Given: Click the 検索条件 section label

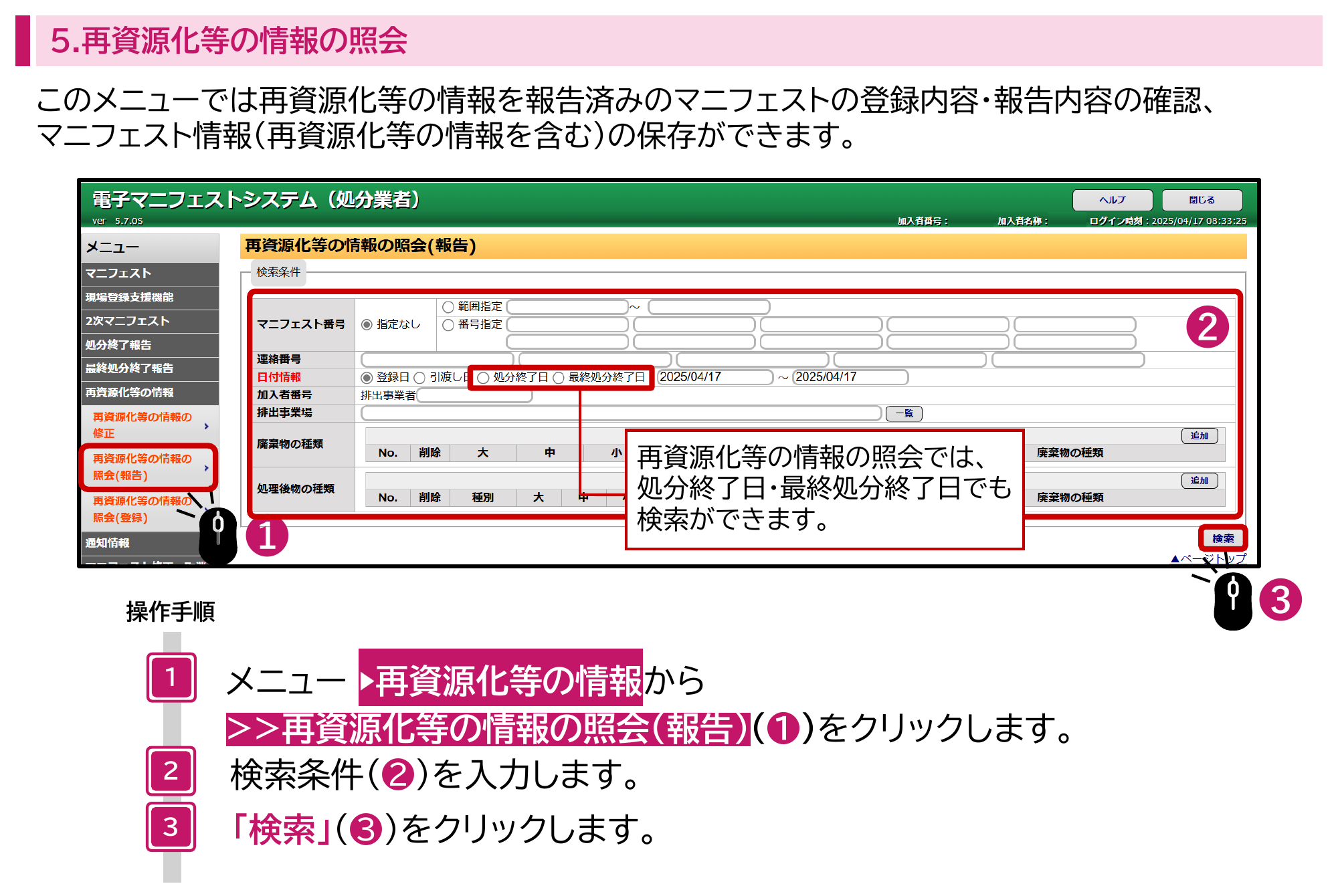Looking at the screenshot, I should pyautogui.click(x=278, y=272).
